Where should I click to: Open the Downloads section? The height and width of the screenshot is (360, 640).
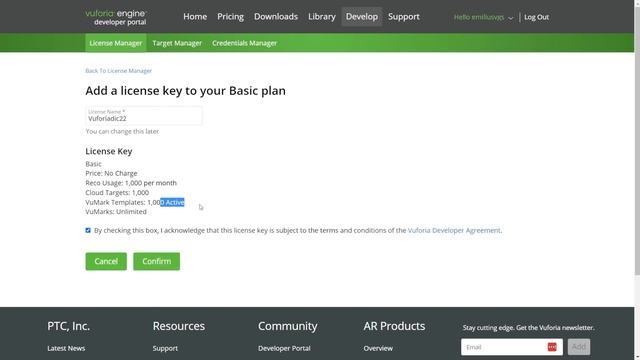[x=276, y=17]
